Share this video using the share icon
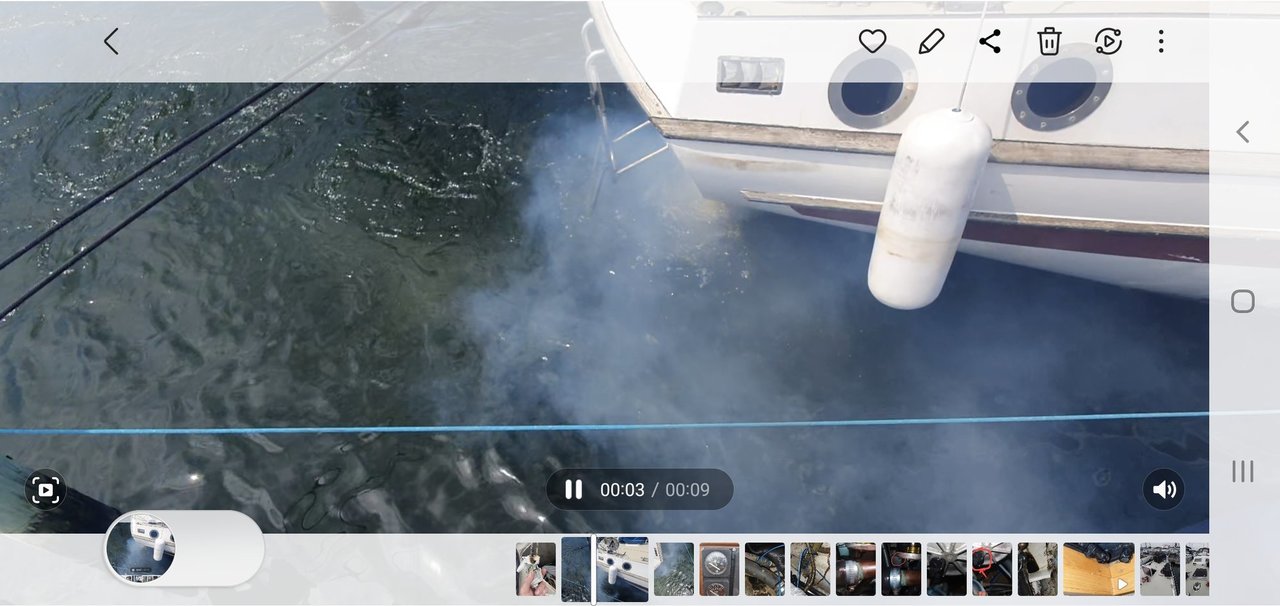Image resolution: width=1280 pixels, height=606 pixels. tap(990, 41)
